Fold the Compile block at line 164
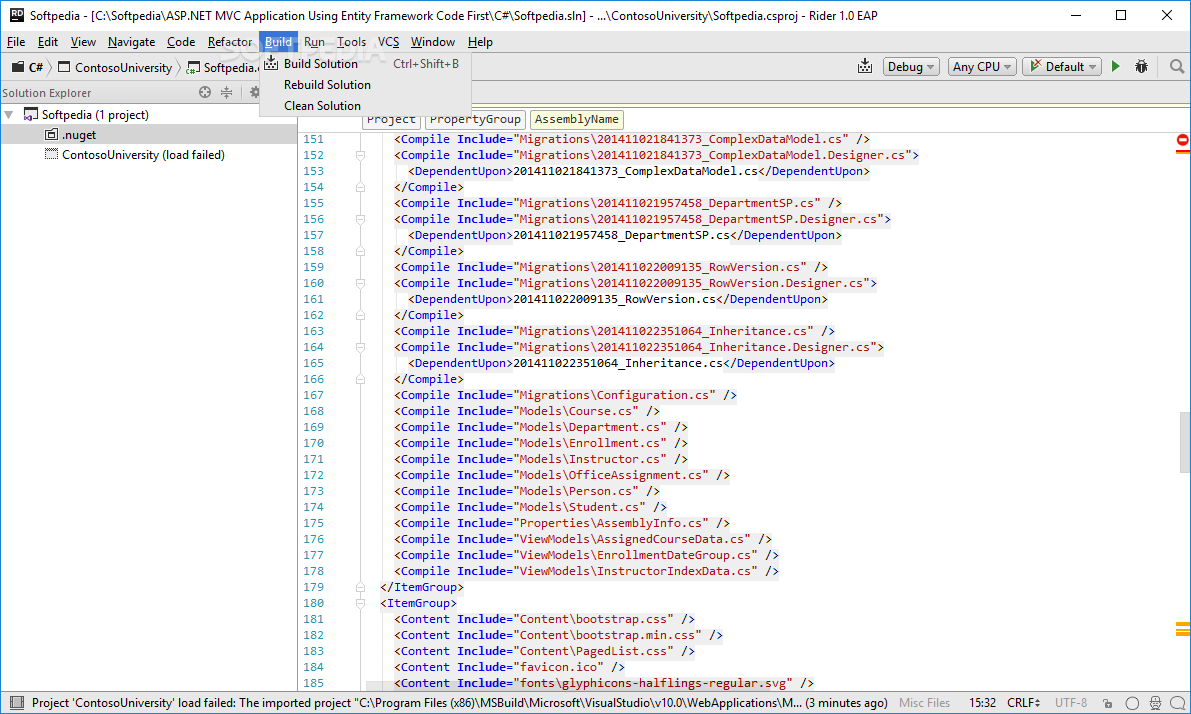 pos(360,347)
